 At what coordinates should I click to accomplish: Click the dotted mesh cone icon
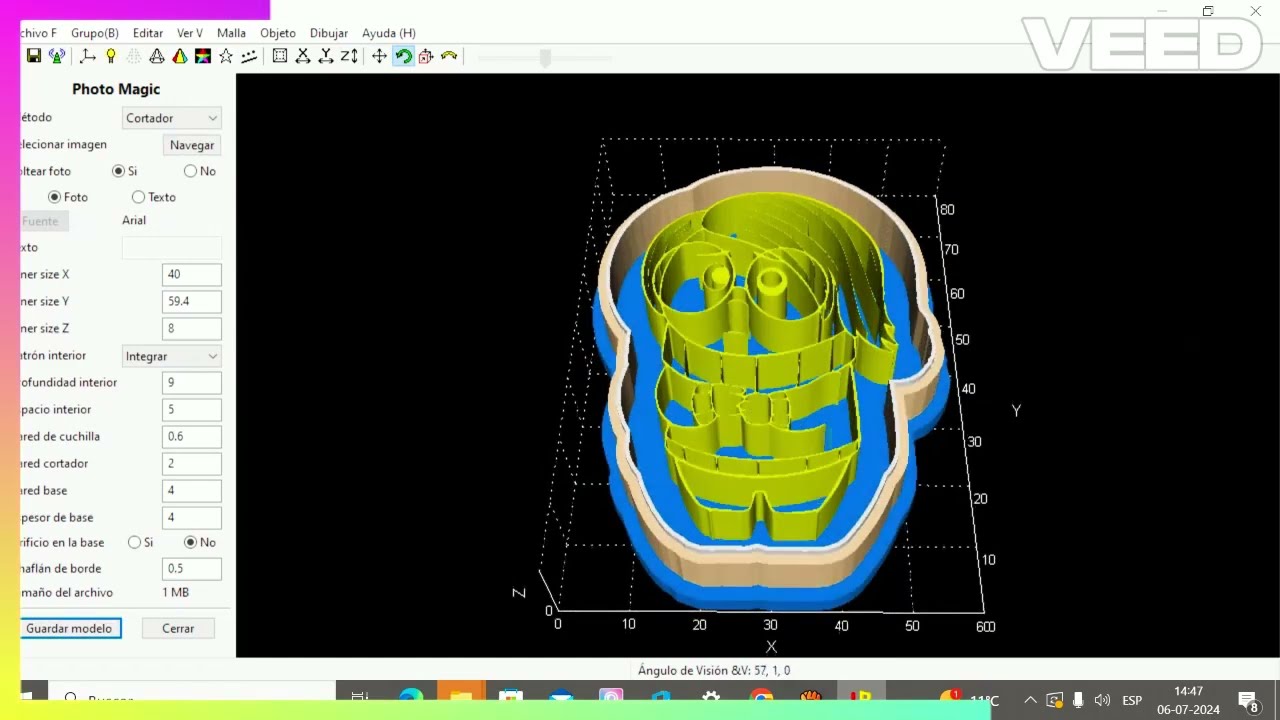coord(134,56)
